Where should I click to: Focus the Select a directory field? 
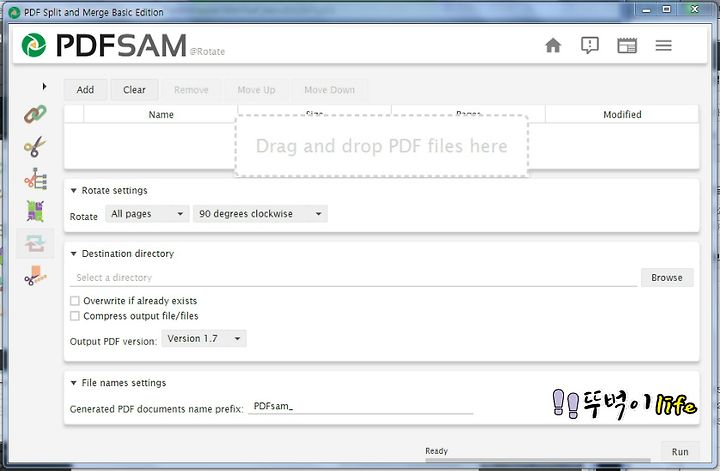pos(354,277)
